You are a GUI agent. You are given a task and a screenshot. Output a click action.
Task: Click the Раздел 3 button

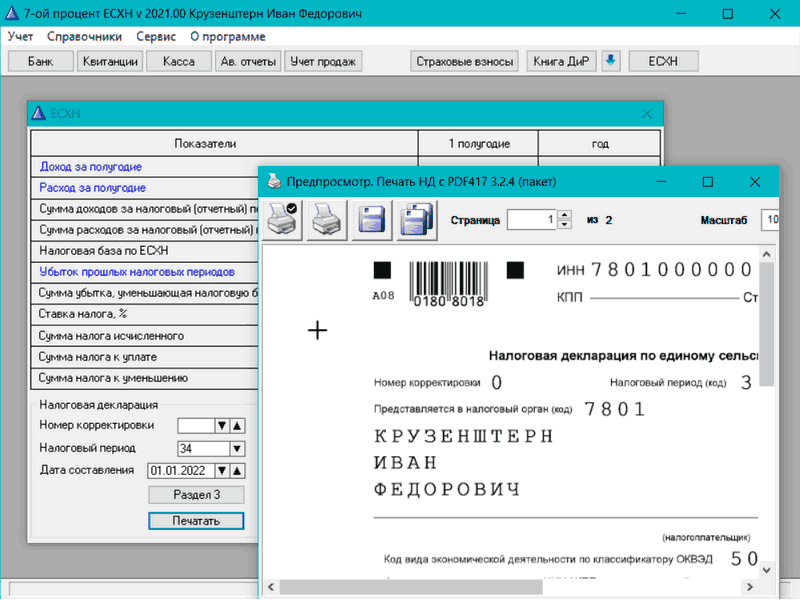195,495
